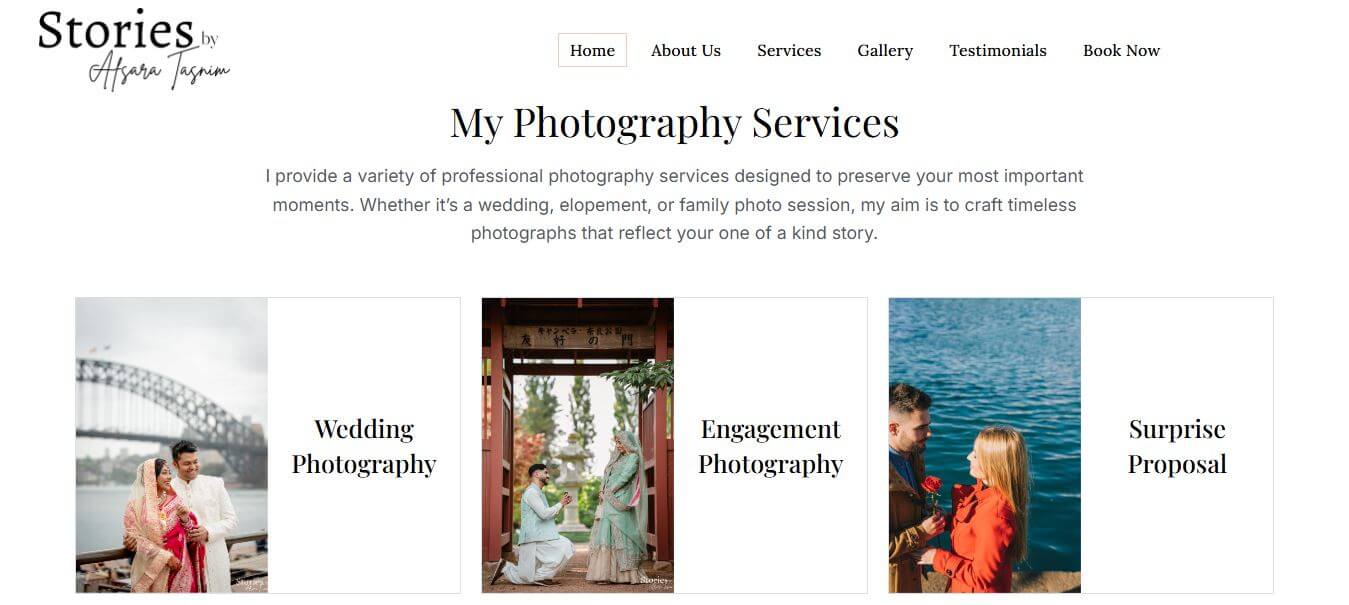Click the Surprise Proposal card title
The height and width of the screenshot is (605, 1349).
tap(1177, 446)
